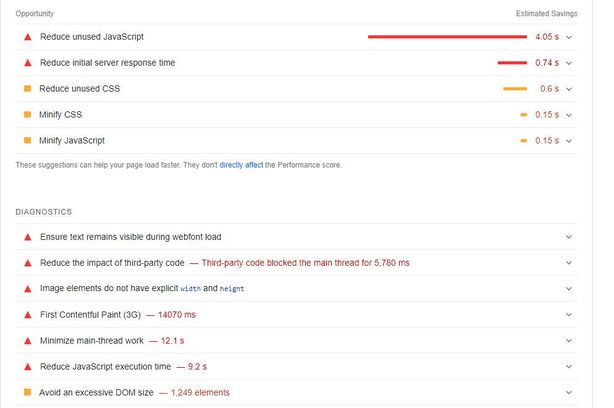Click orange square icon beside Minify JavaScript

click(28, 141)
